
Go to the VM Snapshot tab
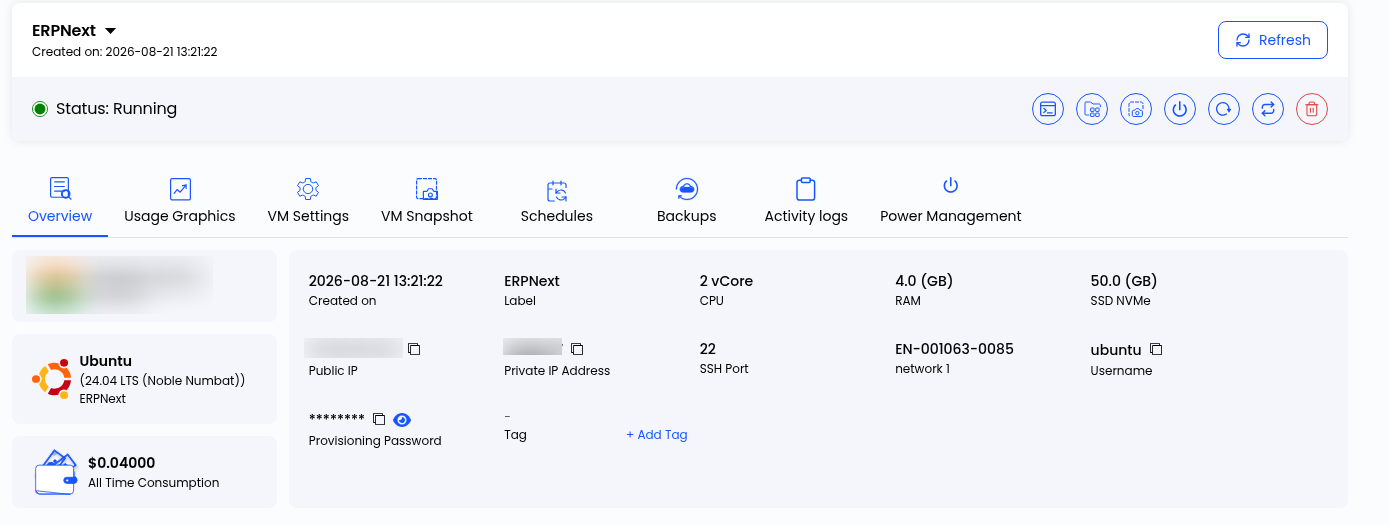click(x=427, y=201)
